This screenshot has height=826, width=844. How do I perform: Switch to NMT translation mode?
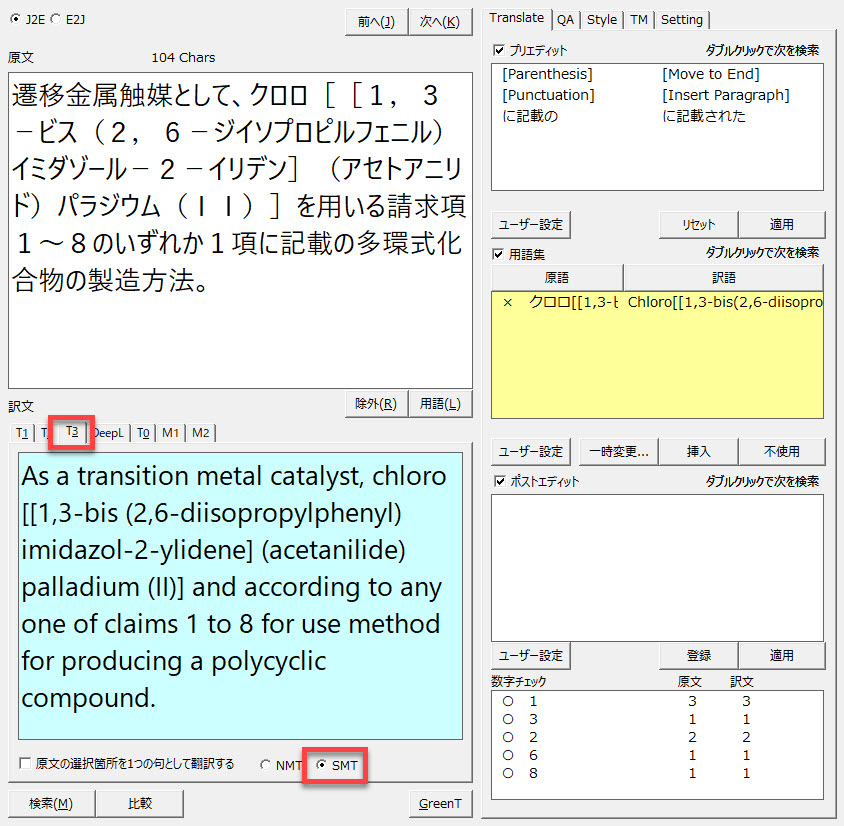point(266,765)
